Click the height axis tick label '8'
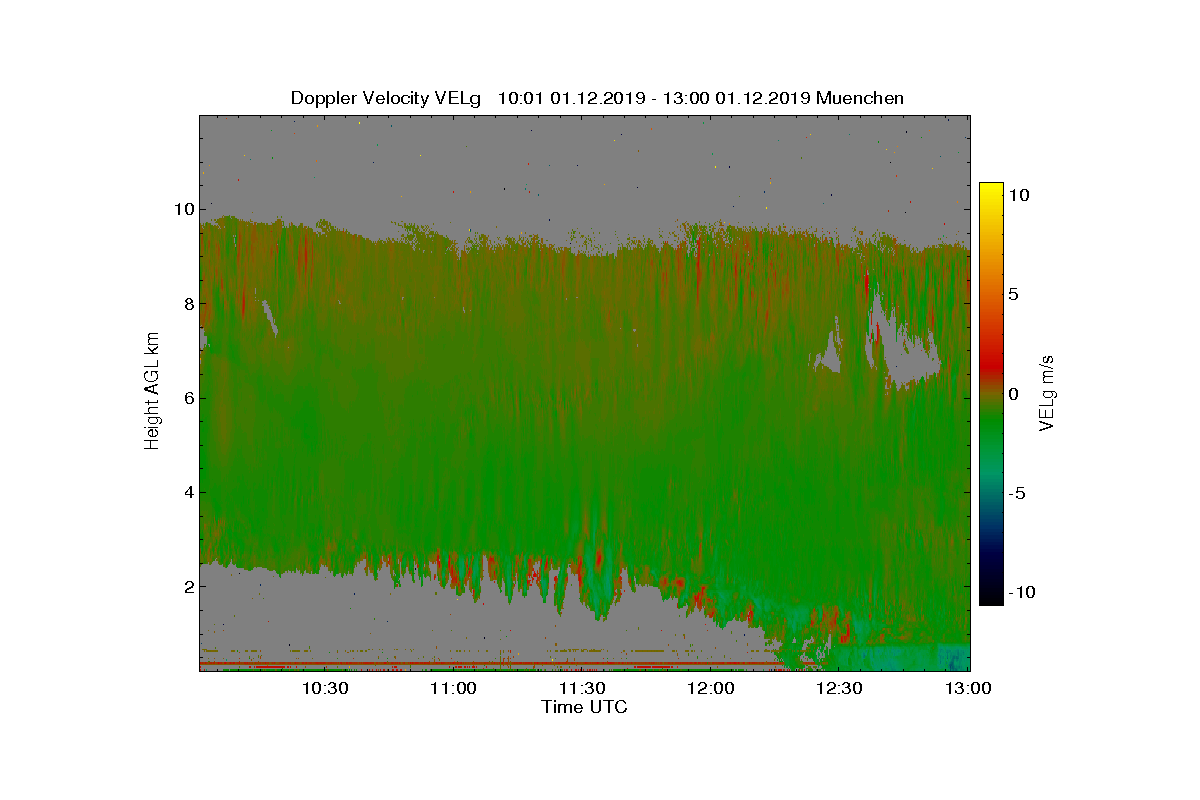 (x=188, y=303)
